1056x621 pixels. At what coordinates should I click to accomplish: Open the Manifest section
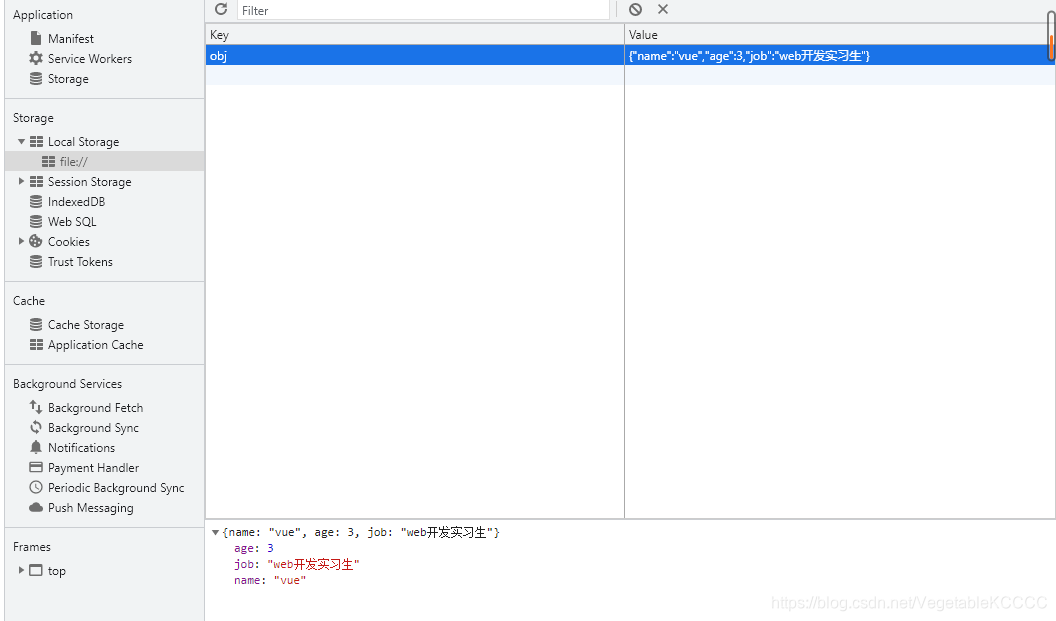(71, 38)
